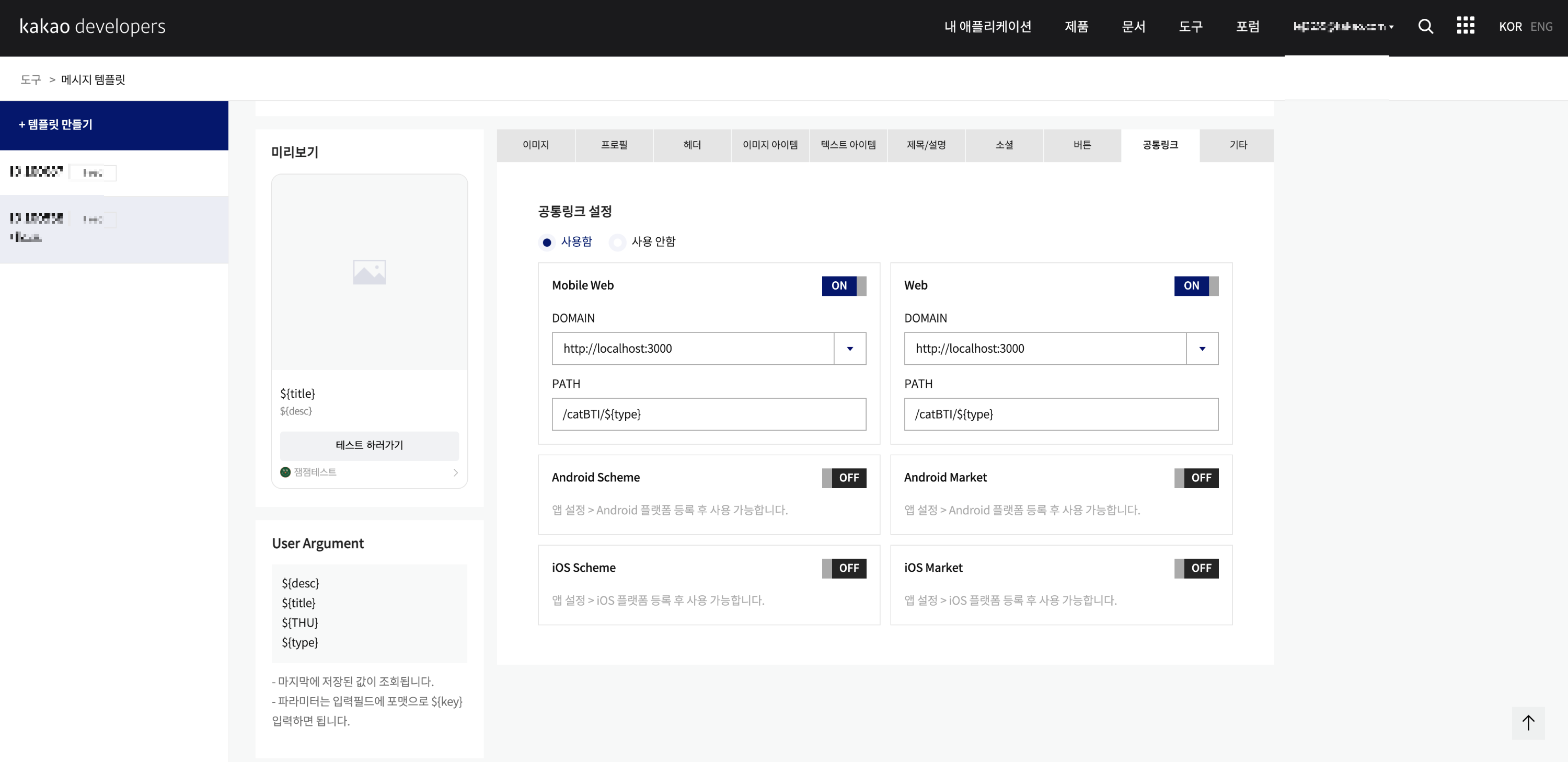This screenshot has height=762, width=1568.
Task: Click the Web PATH input field
Action: point(1060,414)
